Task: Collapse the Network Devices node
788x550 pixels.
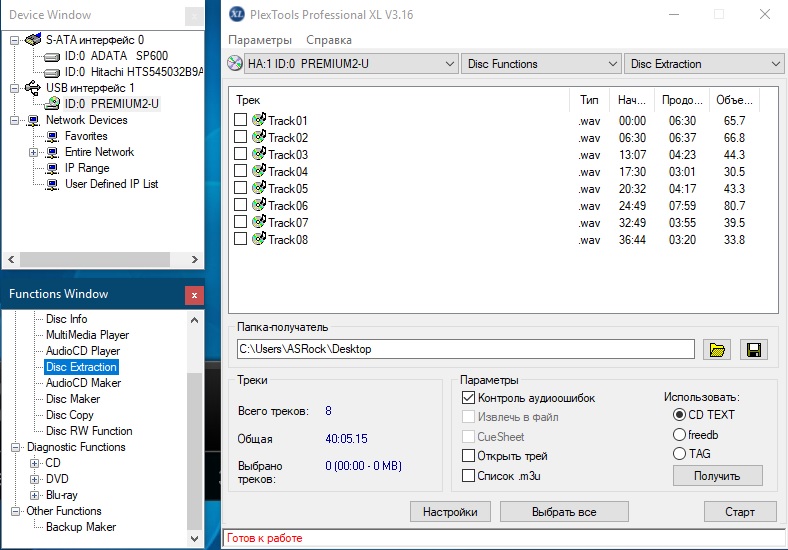Action: coord(15,120)
